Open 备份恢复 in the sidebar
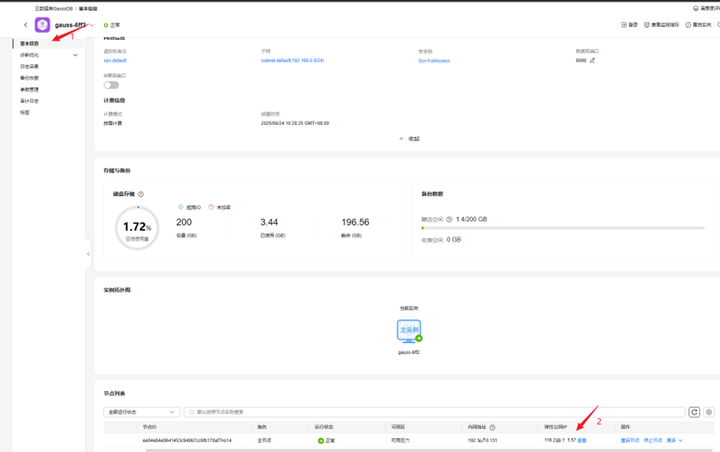Viewport: 720px width, 452px height. coord(29,78)
